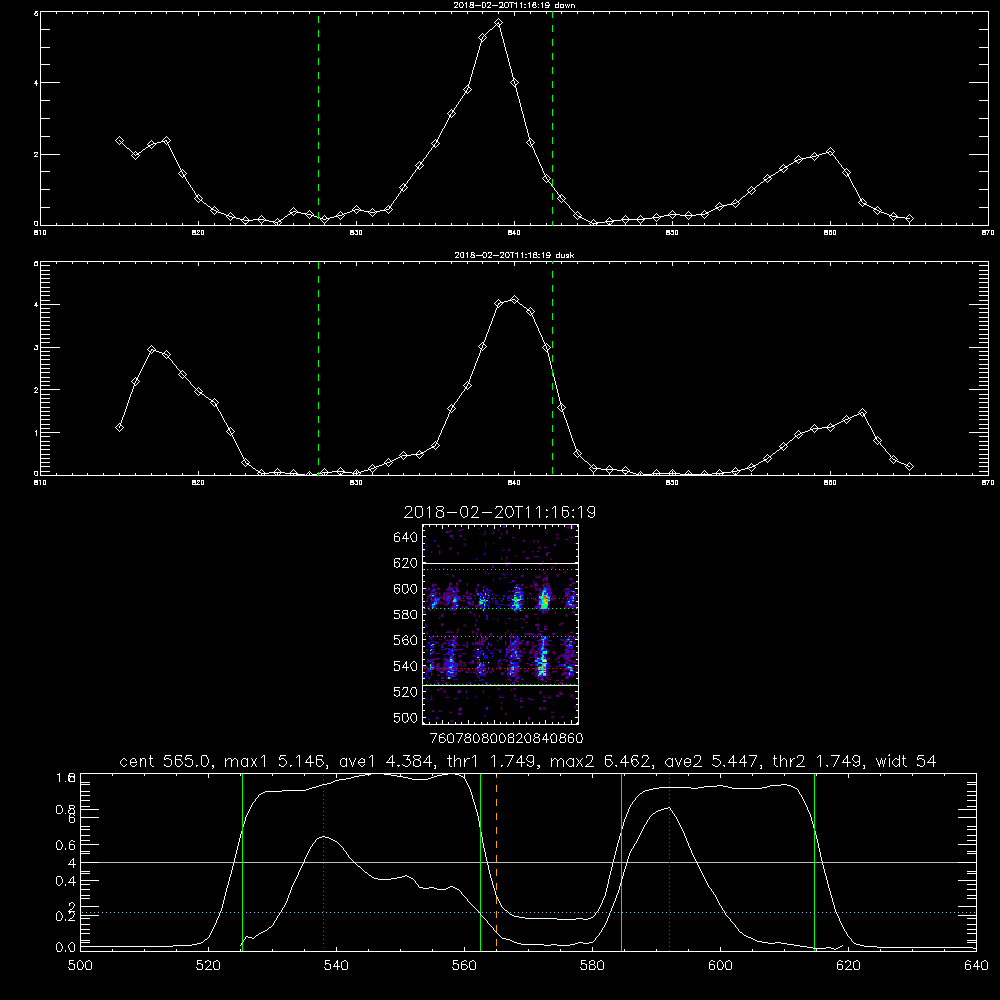Click the 'max1 5.146' value
This screenshot has height=1000, width=1000.
coord(275,761)
